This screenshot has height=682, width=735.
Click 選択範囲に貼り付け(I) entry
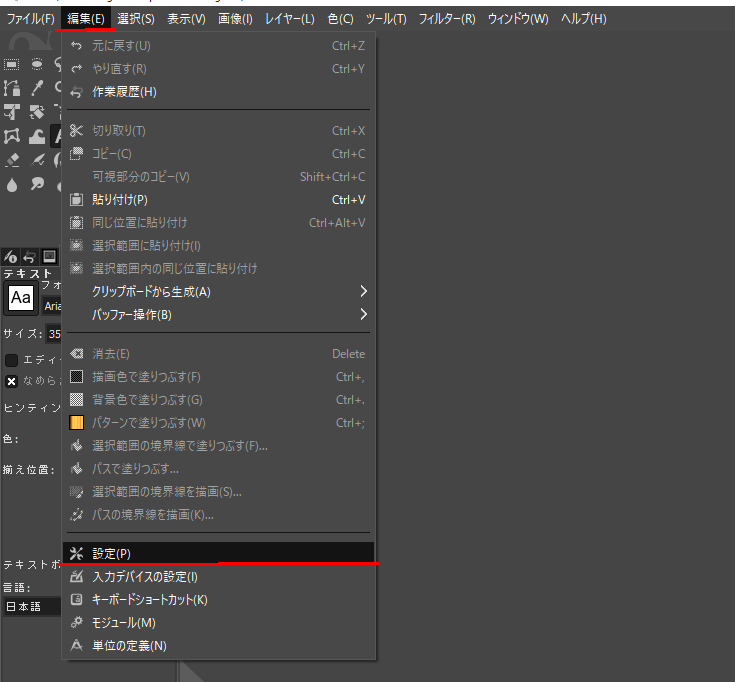coord(218,246)
